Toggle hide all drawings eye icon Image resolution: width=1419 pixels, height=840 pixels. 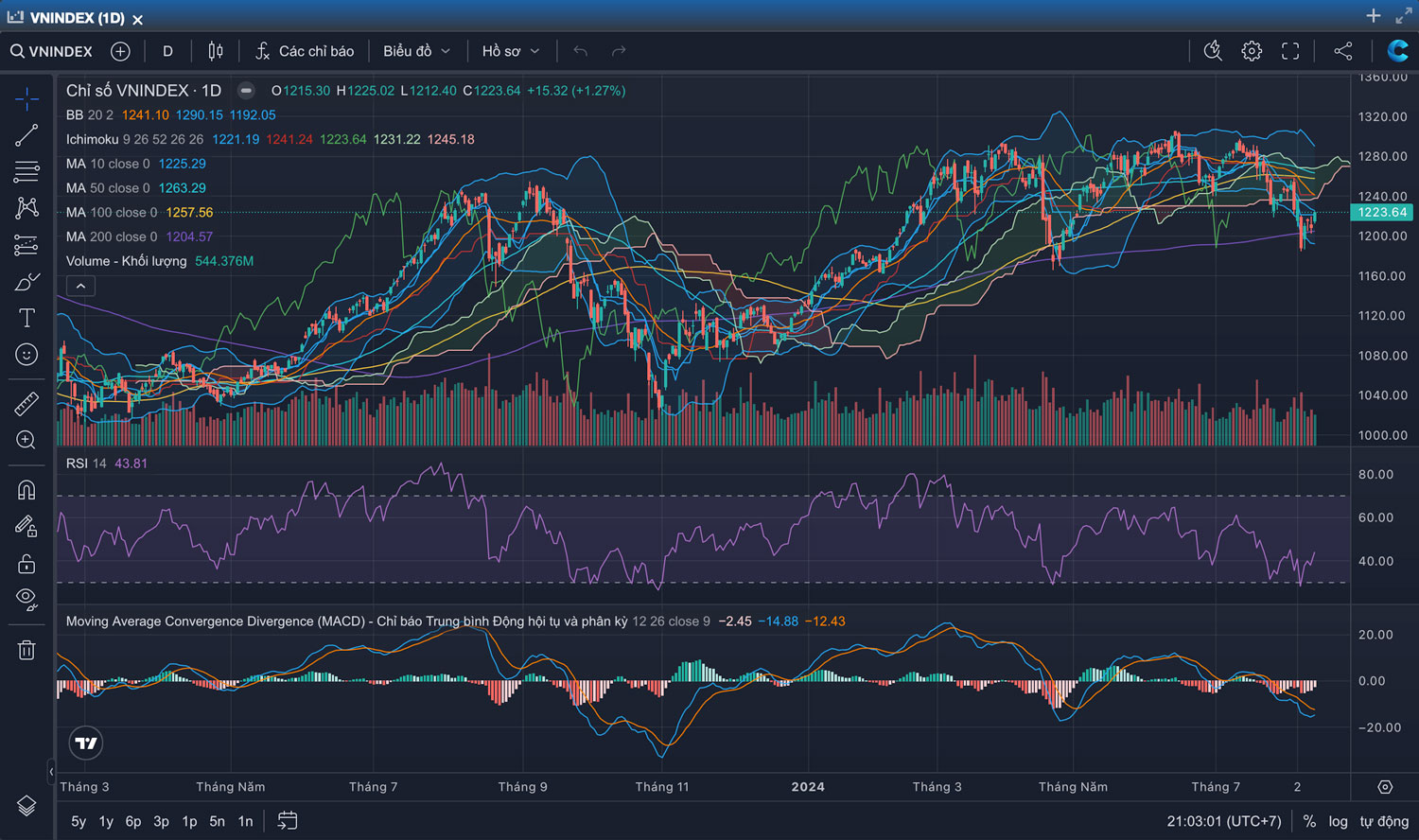tap(26, 599)
